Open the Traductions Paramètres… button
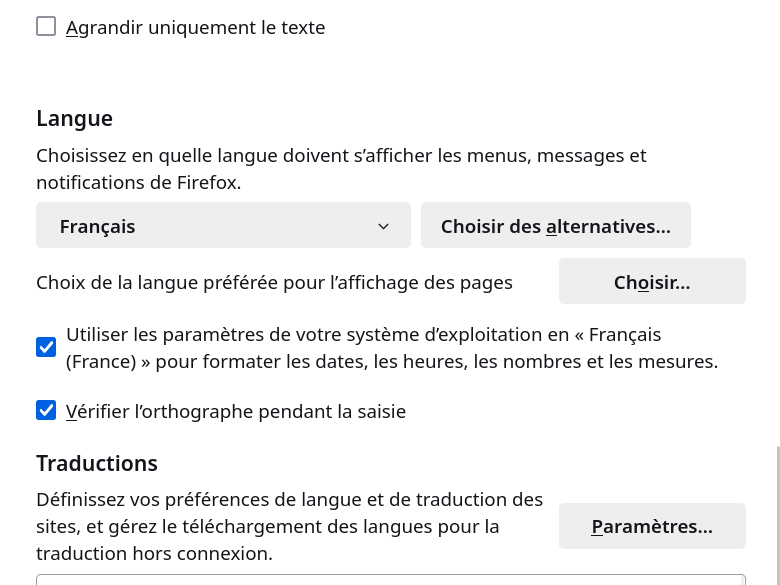This screenshot has width=780, height=585. point(652,526)
